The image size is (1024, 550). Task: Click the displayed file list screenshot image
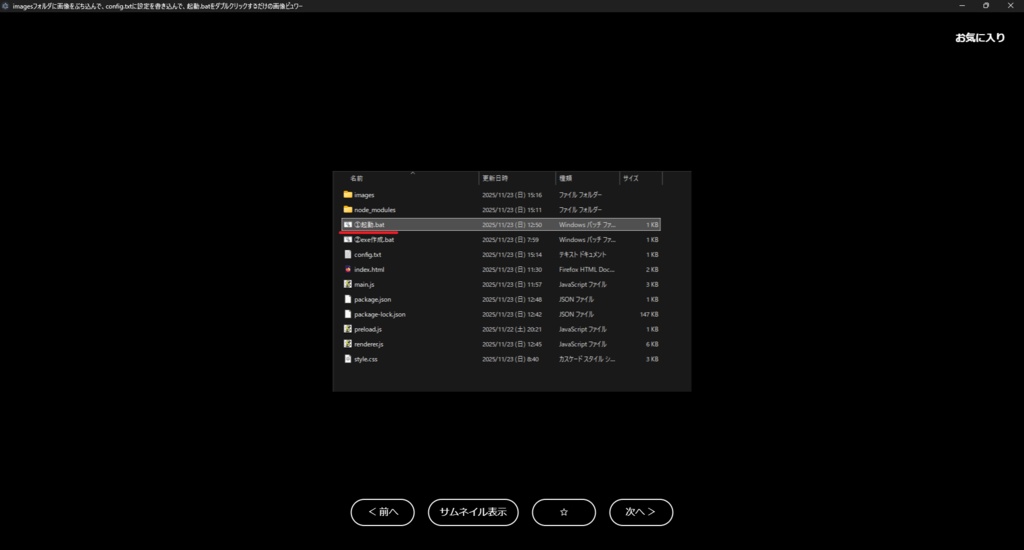pyautogui.click(x=512, y=281)
